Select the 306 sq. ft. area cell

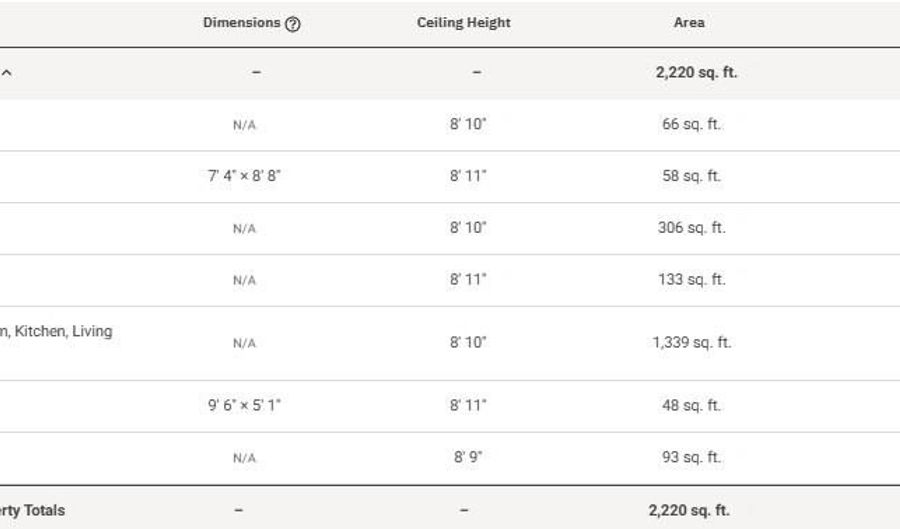692,227
